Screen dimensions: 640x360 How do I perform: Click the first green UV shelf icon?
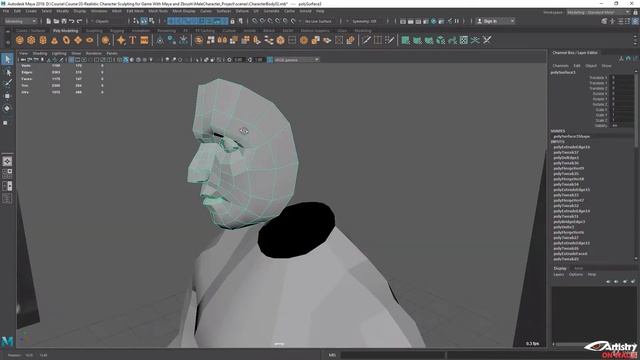(405, 40)
